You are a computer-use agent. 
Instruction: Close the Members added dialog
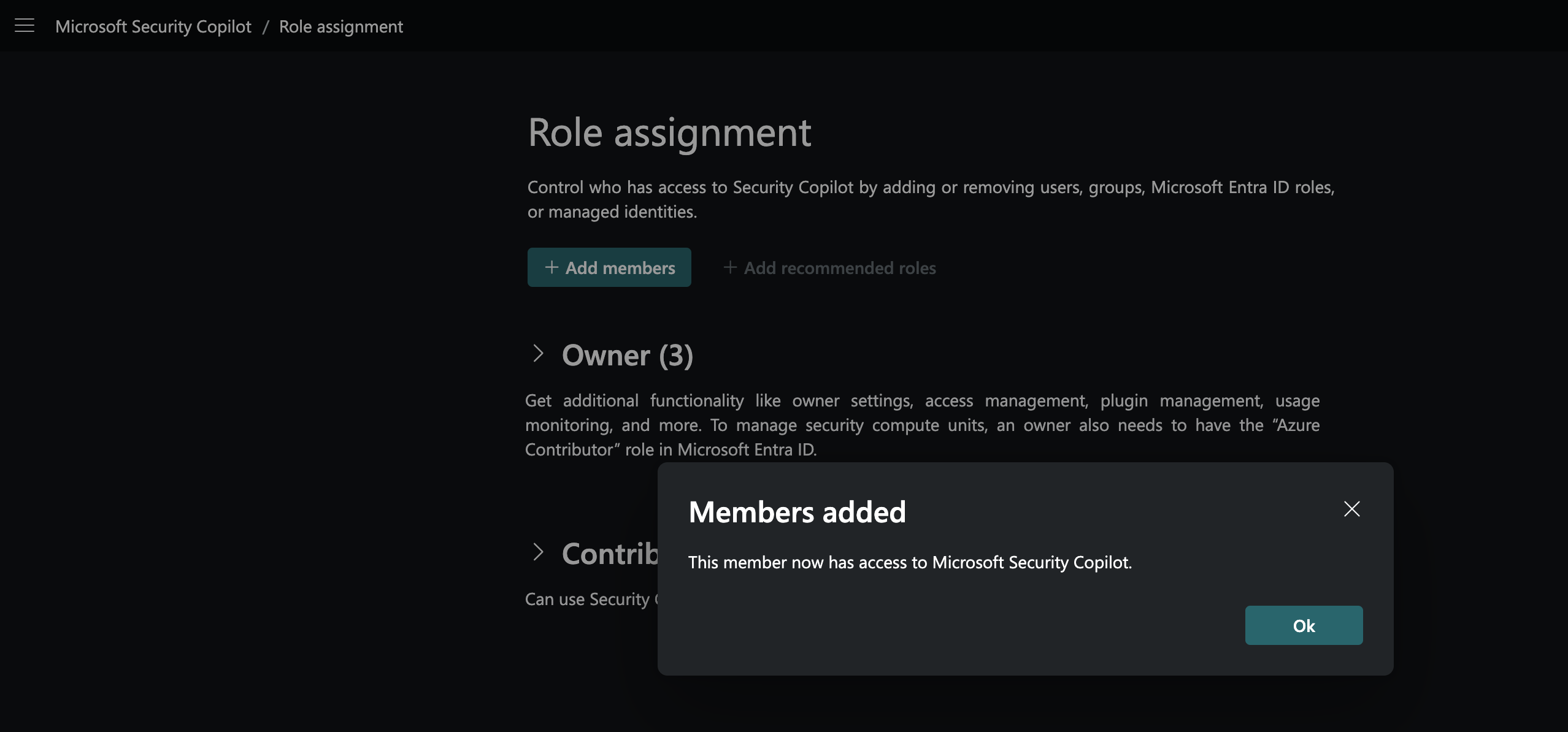pyautogui.click(x=1351, y=509)
